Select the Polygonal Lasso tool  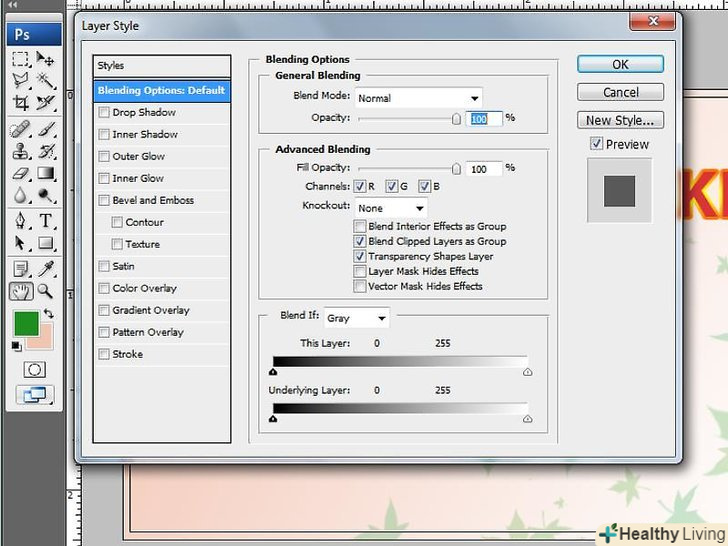(20, 80)
